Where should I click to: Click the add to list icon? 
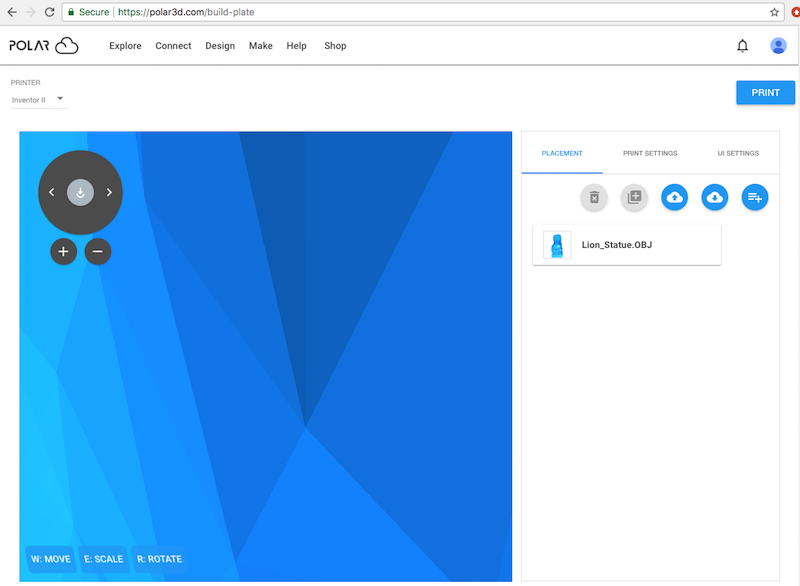pos(755,197)
